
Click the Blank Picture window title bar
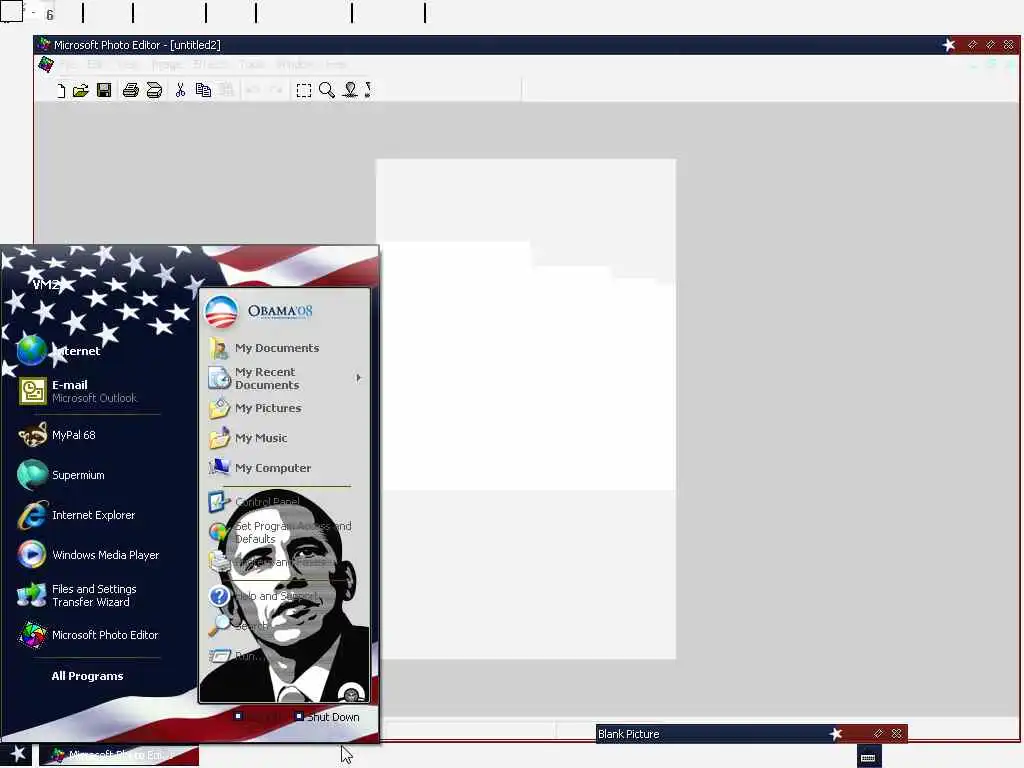tap(751, 734)
